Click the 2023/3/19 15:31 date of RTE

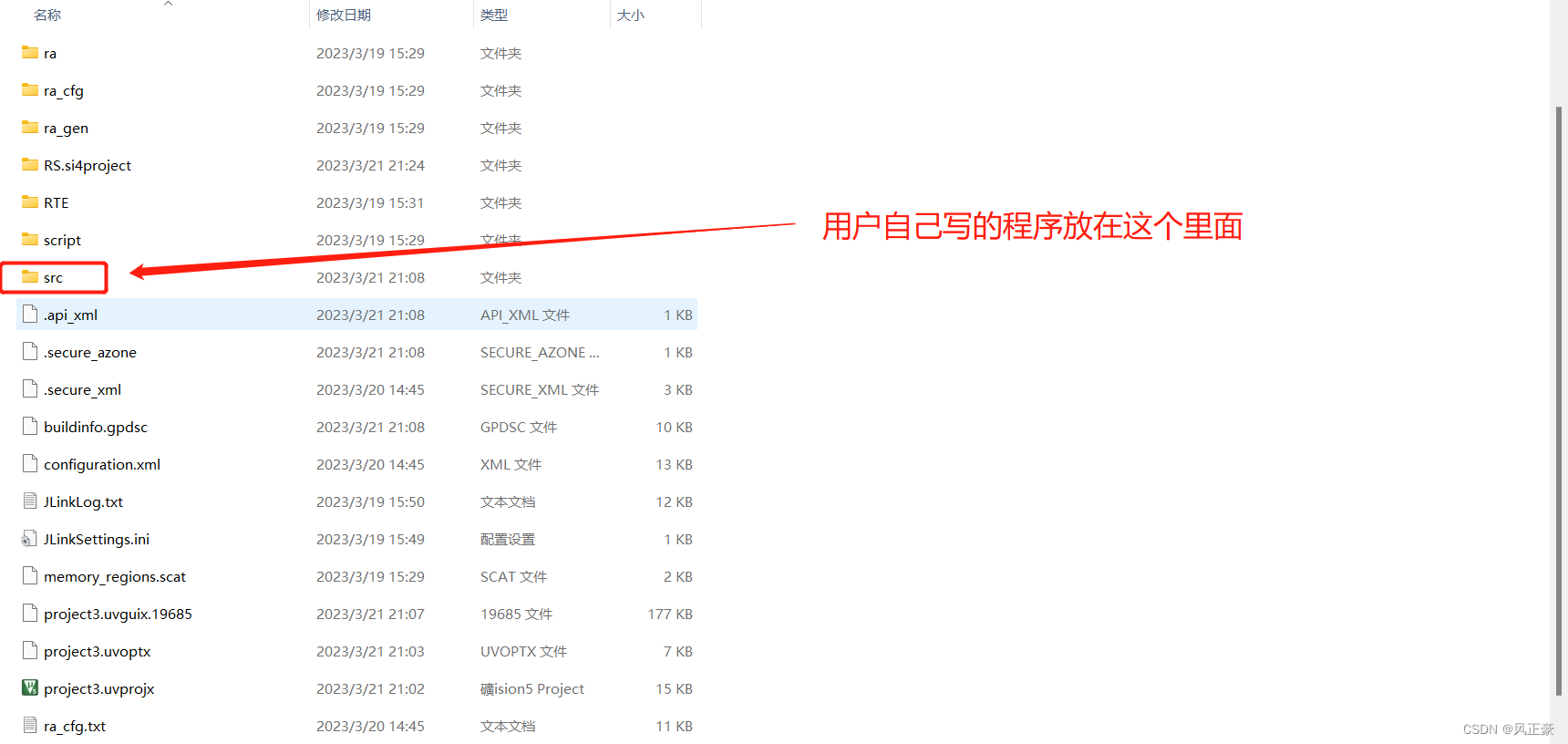point(370,203)
